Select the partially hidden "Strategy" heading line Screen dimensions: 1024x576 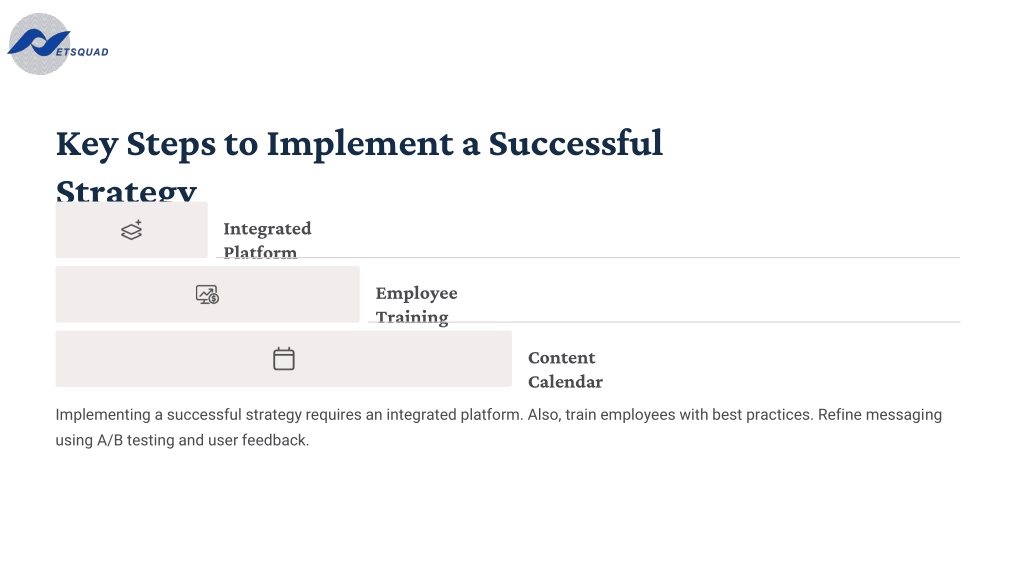(x=126, y=190)
